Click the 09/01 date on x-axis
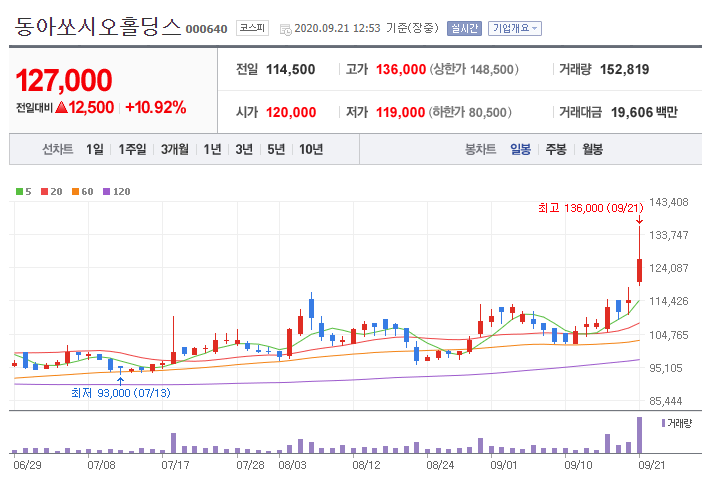 click(504, 465)
